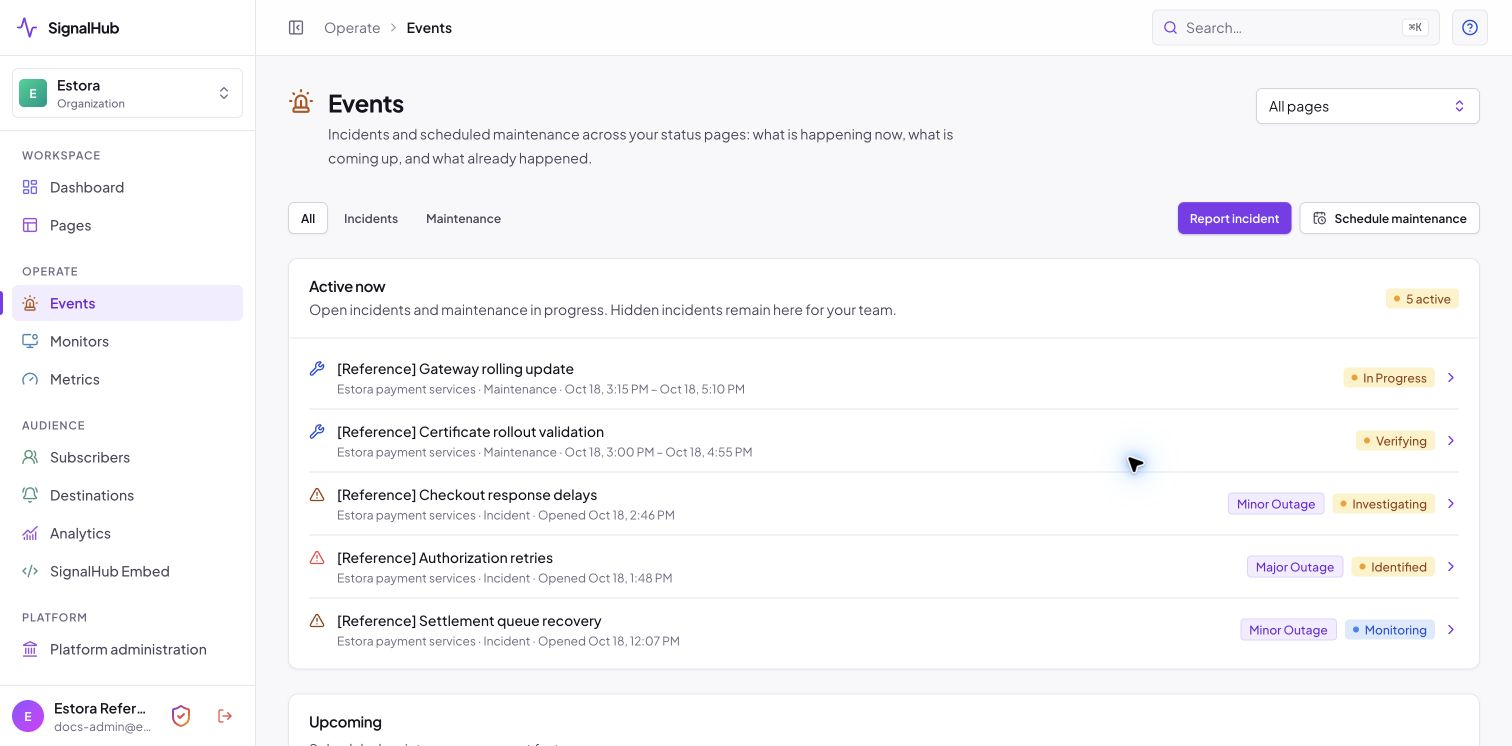Click the Identified status badge
Viewport: 1512px width, 746px height.
[x=1393, y=567]
